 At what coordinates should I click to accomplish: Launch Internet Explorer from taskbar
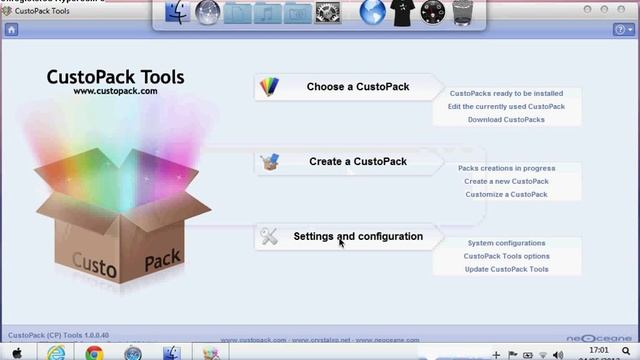click(56, 353)
